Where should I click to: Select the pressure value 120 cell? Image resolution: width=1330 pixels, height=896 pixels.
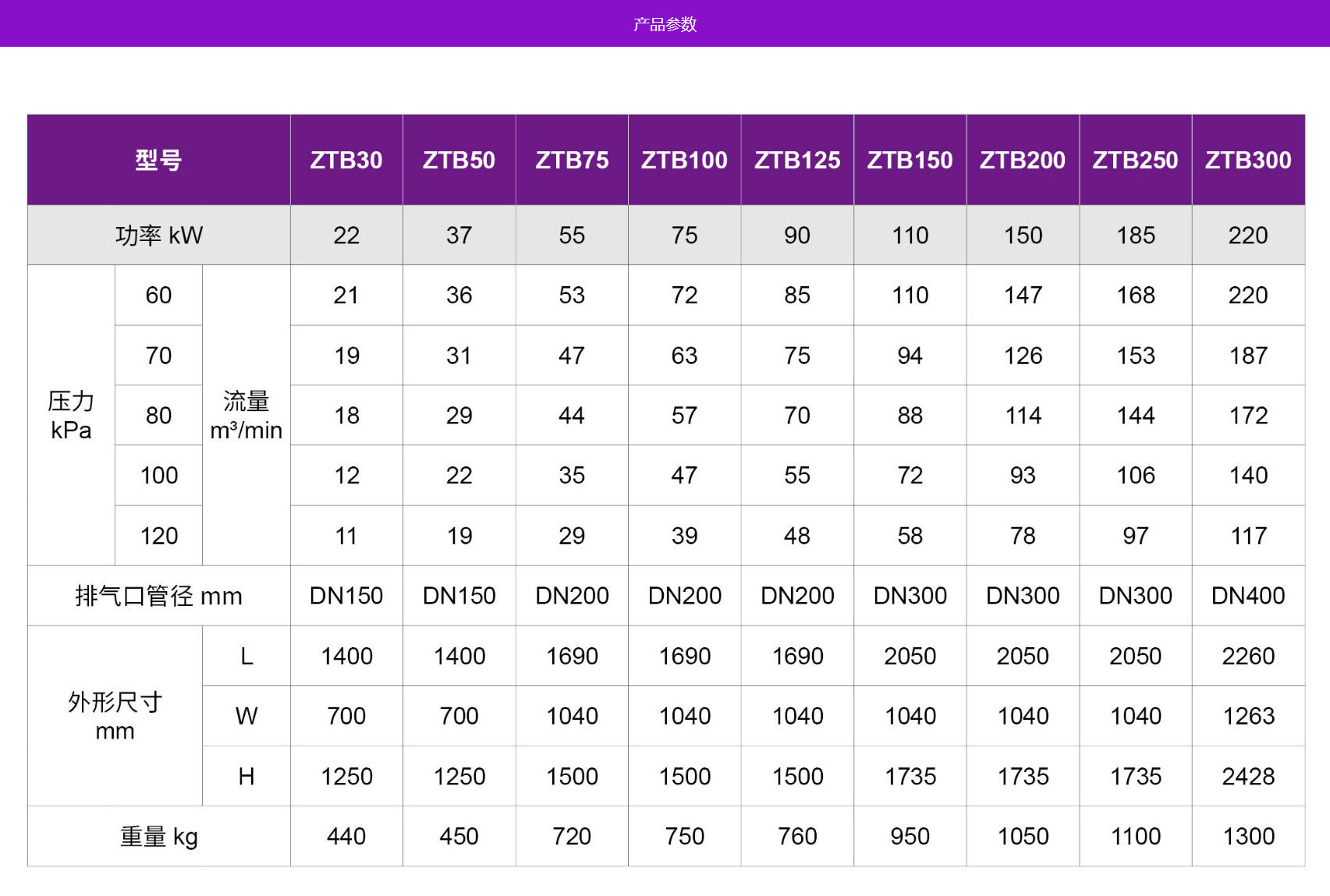tap(158, 536)
